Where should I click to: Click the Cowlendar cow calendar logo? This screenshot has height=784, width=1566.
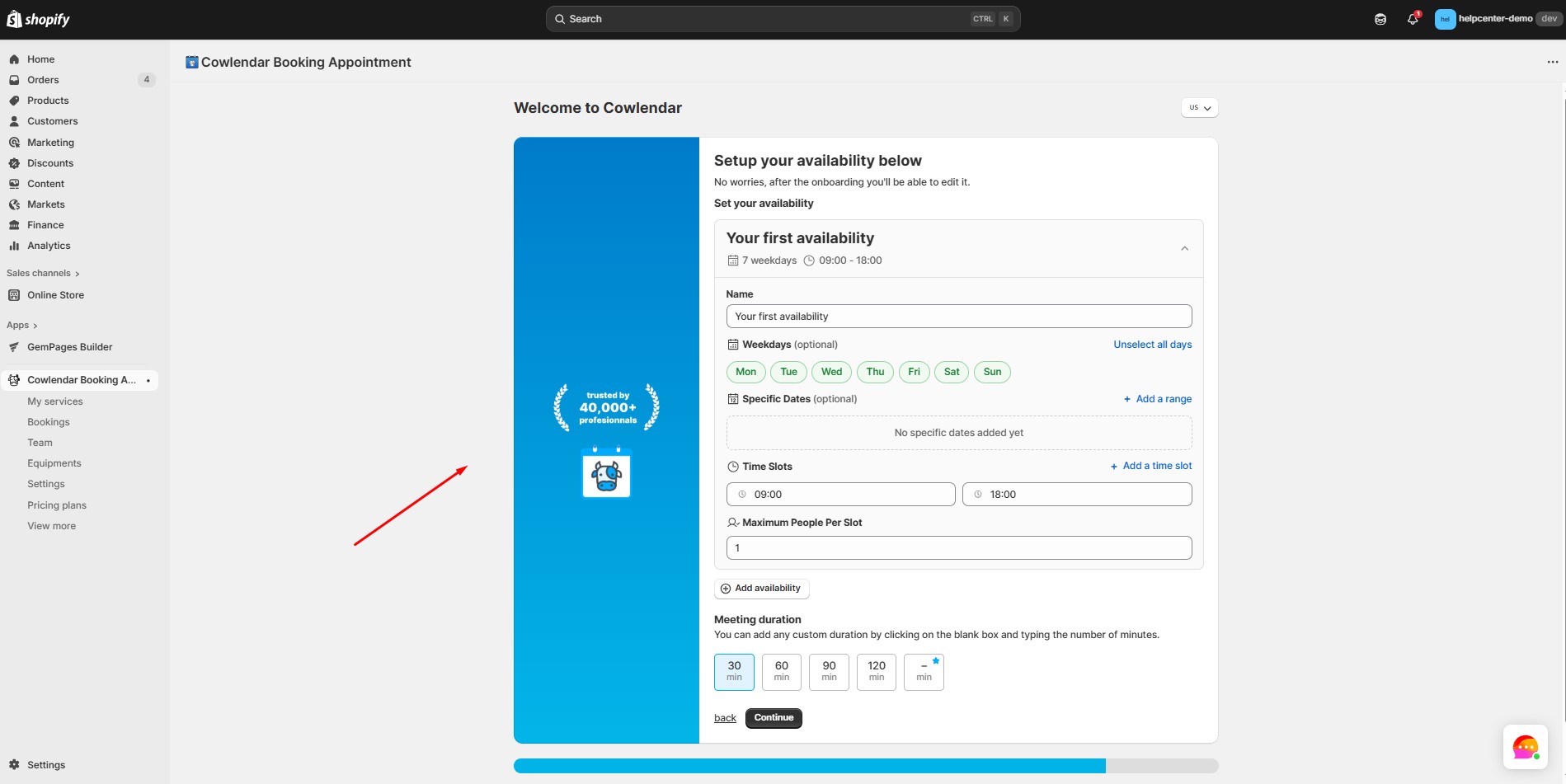click(x=606, y=473)
